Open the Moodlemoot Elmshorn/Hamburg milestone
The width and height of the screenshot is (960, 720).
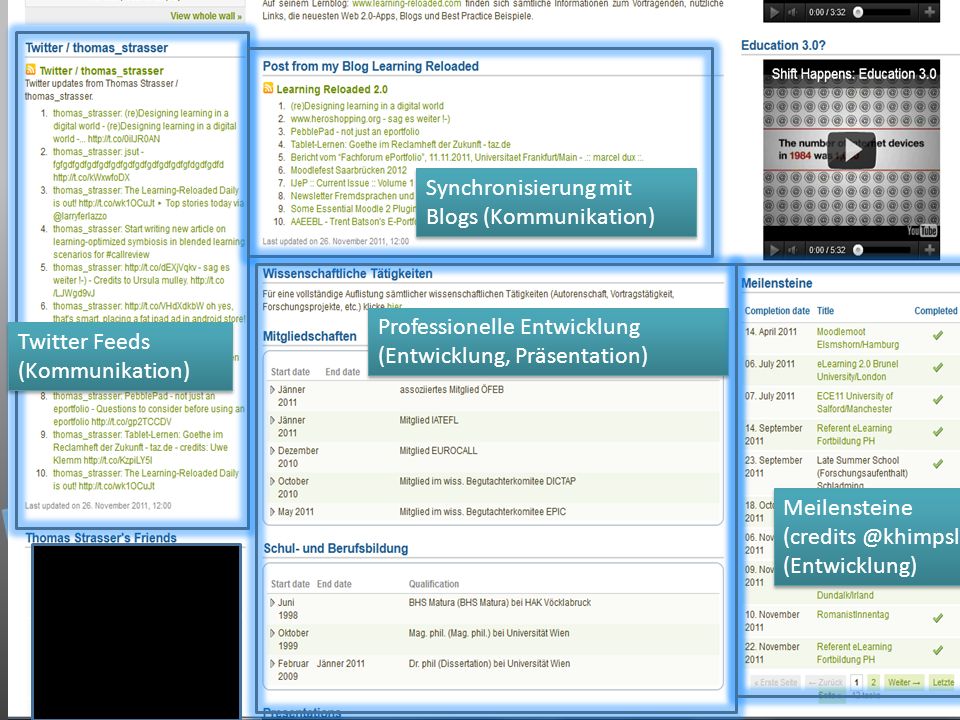point(858,338)
